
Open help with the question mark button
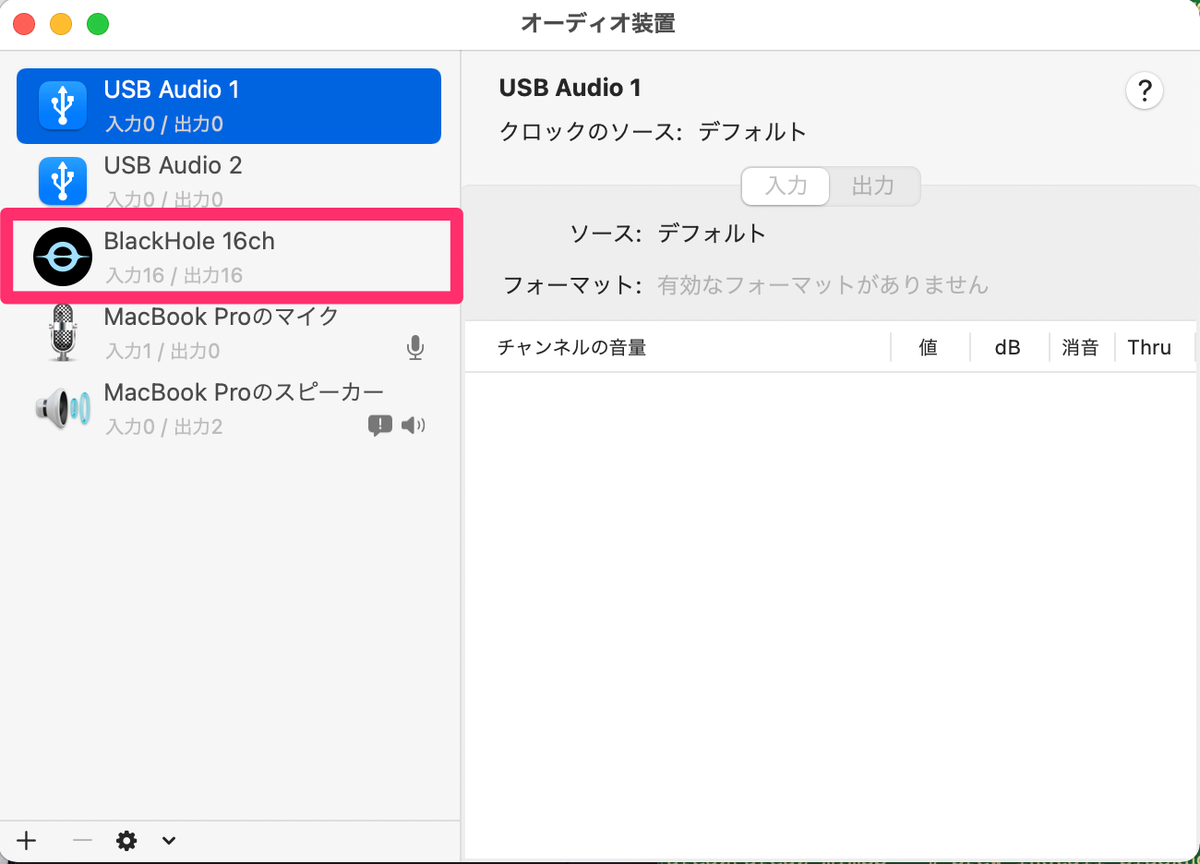click(x=1144, y=90)
